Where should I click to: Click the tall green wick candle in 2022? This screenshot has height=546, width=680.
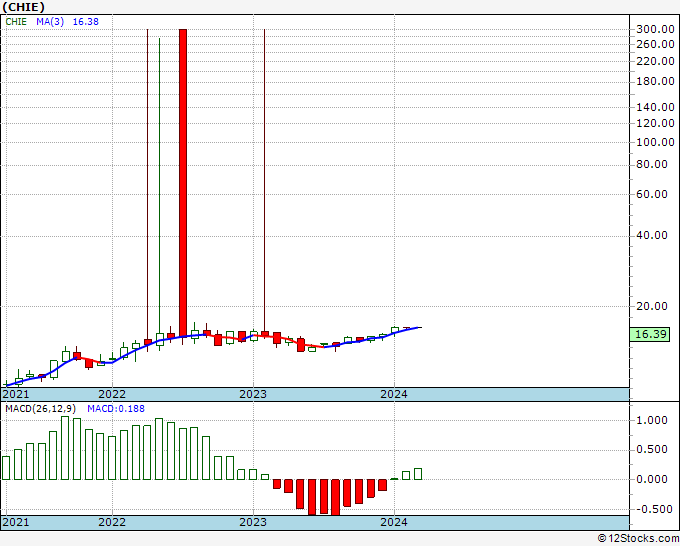[160, 194]
